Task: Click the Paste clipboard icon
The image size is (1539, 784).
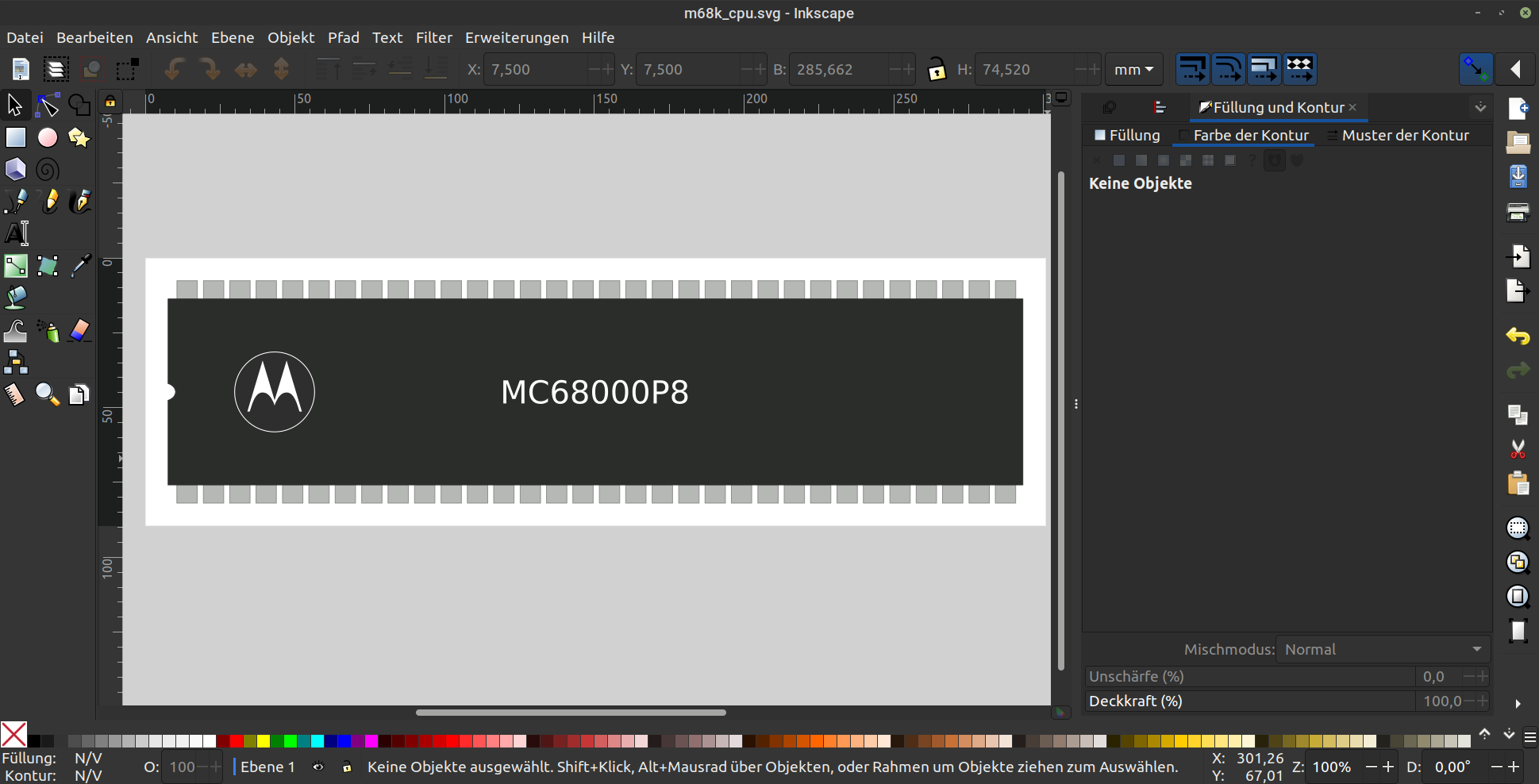Action: click(x=1518, y=483)
